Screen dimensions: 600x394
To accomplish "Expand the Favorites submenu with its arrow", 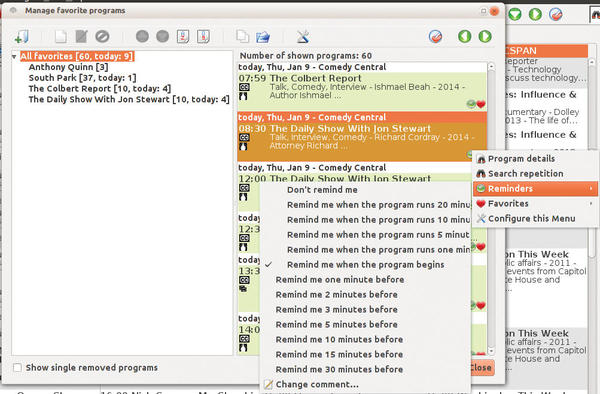I will tap(591, 204).
